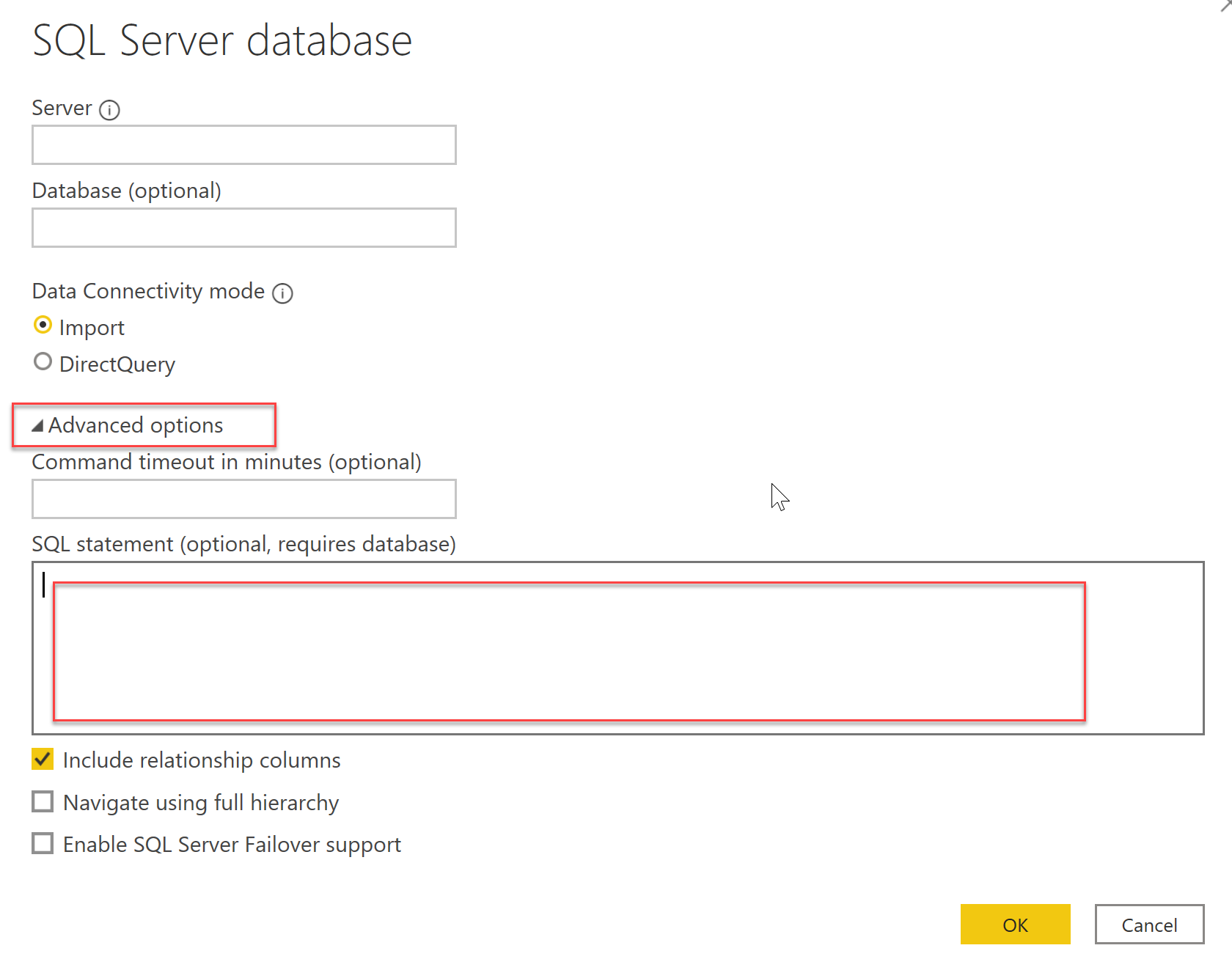
Task: Tick Enable SQL Server Failover support
Action: tap(43, 843)
